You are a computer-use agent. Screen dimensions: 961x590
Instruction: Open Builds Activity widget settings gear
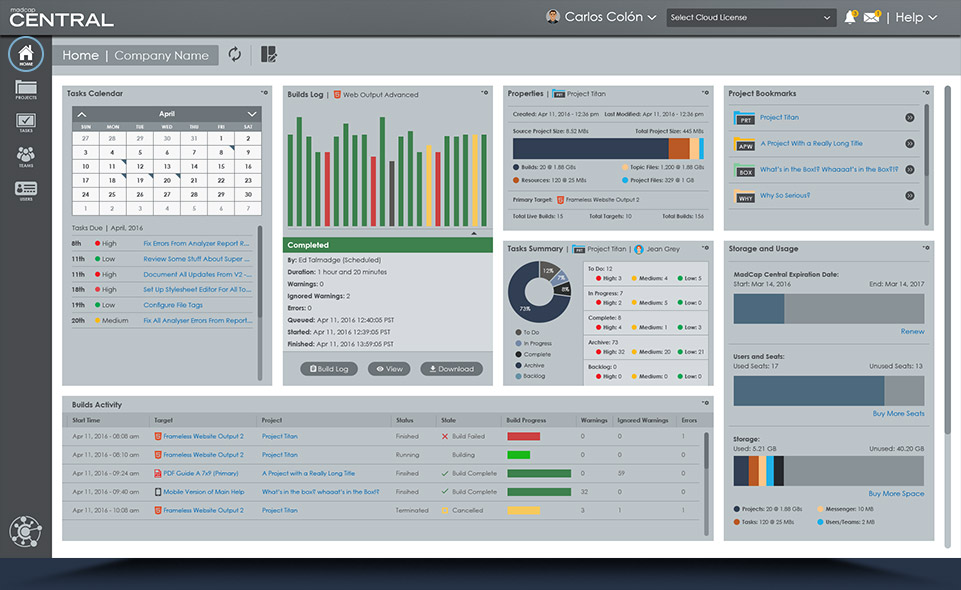pos(705,403)
